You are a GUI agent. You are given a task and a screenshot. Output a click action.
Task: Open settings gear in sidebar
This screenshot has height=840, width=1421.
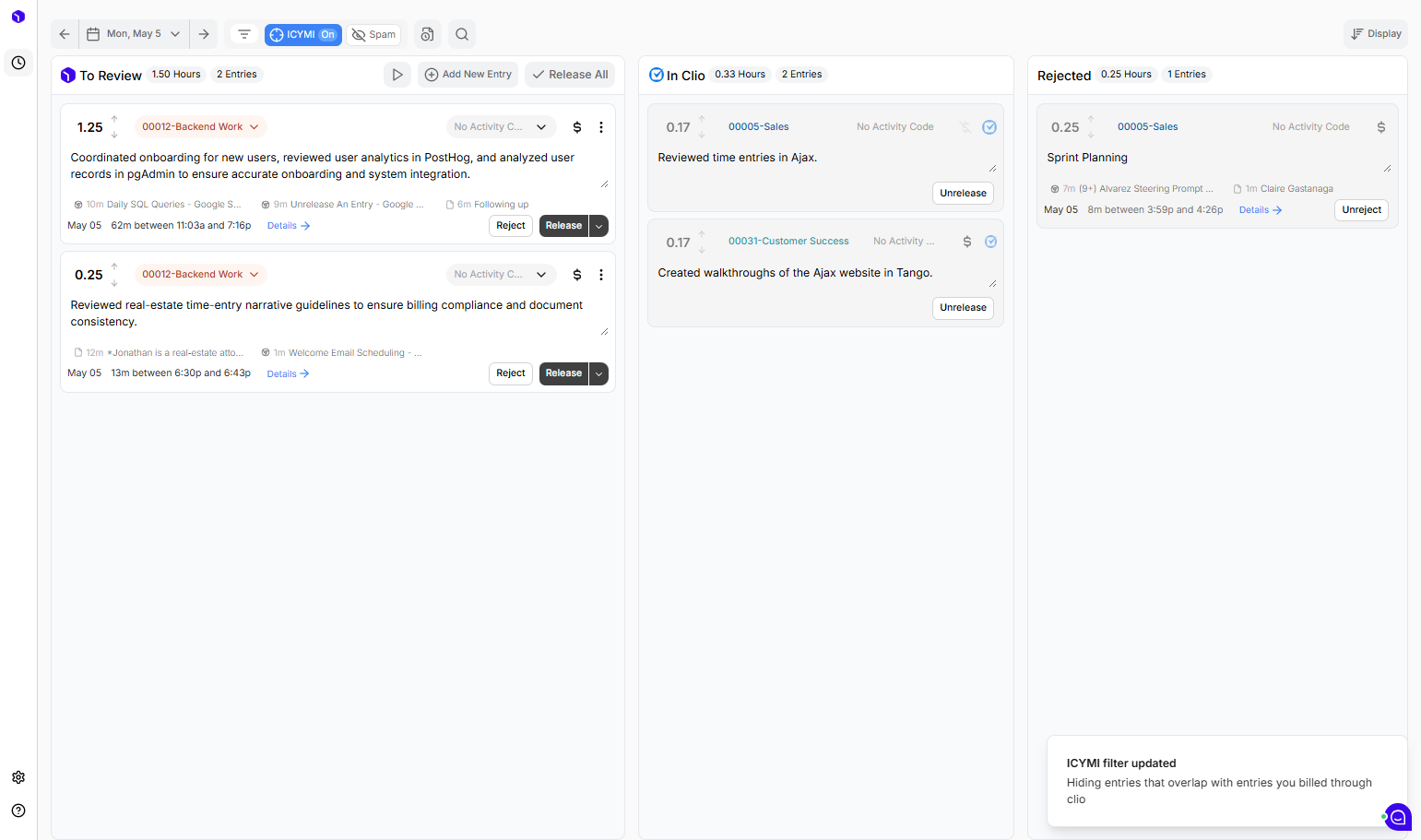18,777
